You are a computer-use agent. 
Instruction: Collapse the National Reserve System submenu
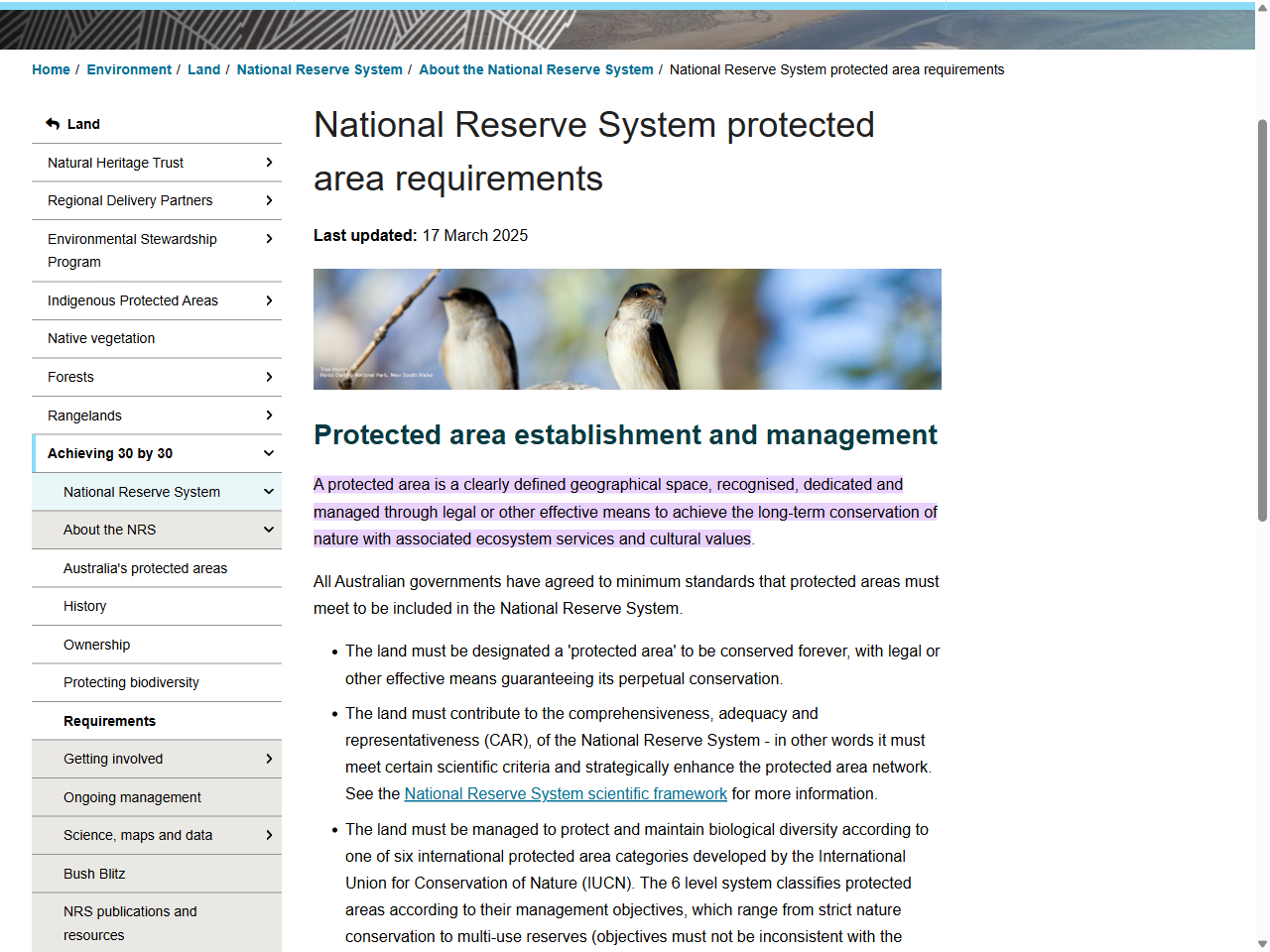point(268,491)
